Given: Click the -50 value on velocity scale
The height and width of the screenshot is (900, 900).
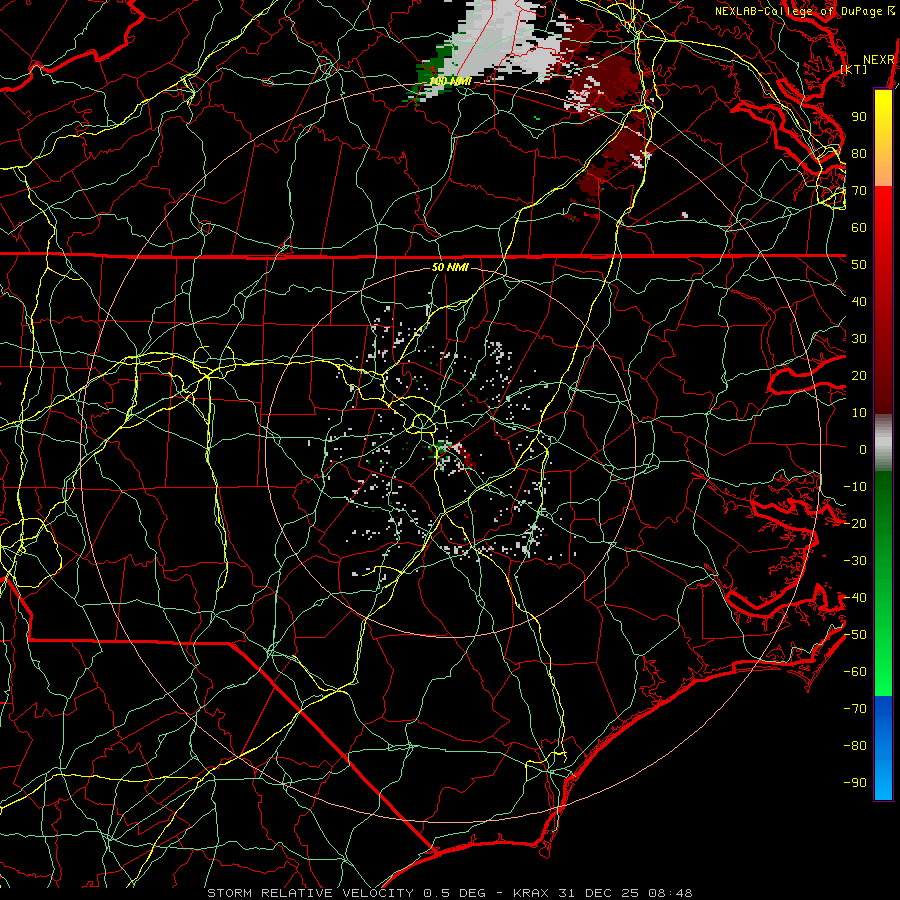Looking at the screenshot, I should tap(855, 635).
